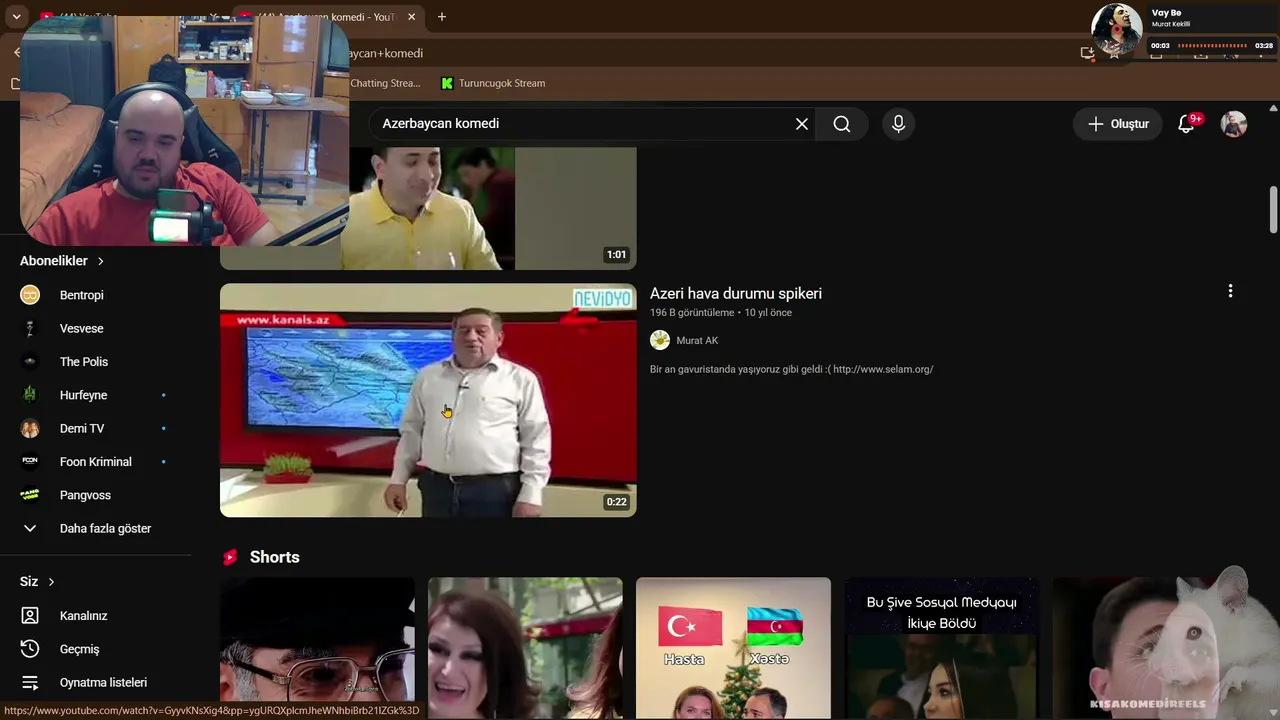Image resolution: width=1280 pixels, height=720 pixels.
Task: Visit the Murat AK channel name
Action: click(x=697, y=341)
